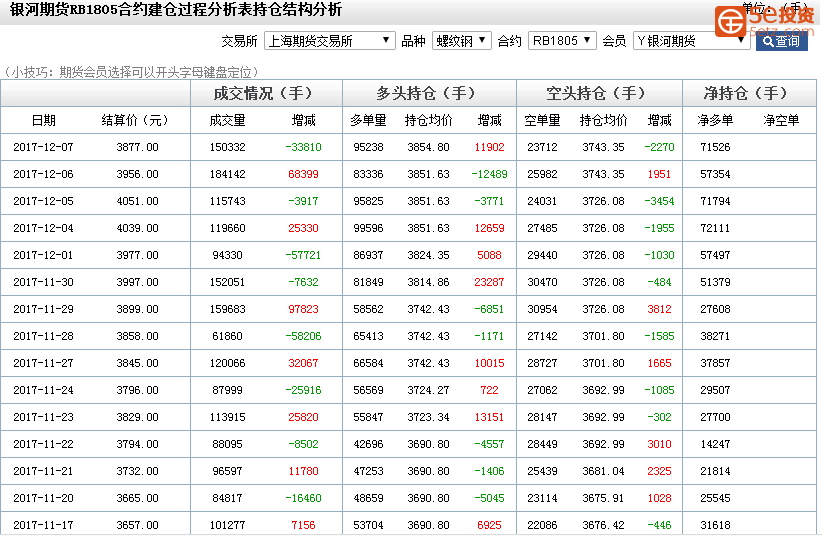Click the 成交量 column header

click(227, 121)
